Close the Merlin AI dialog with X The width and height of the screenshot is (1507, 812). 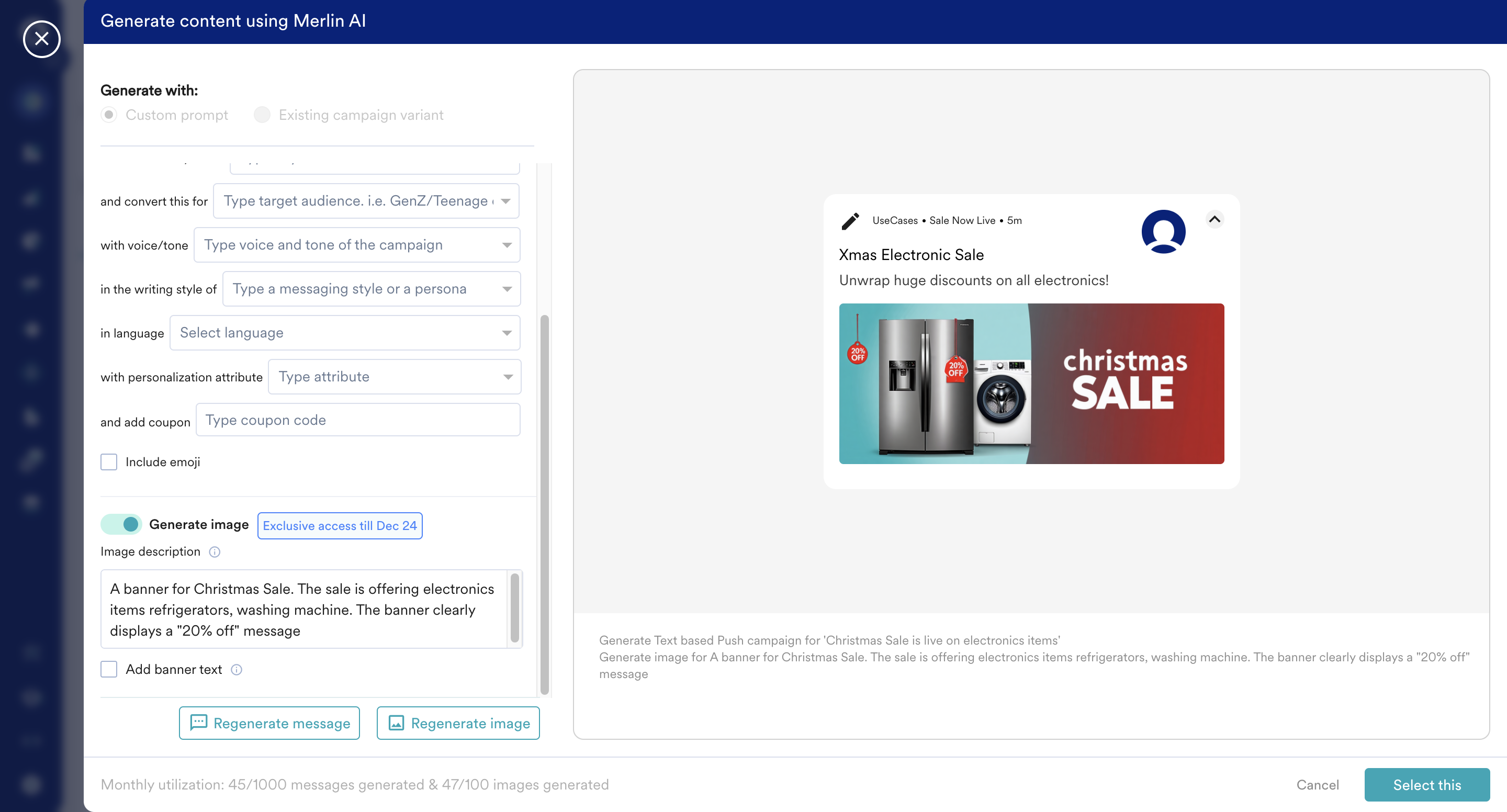coord(41,39)
